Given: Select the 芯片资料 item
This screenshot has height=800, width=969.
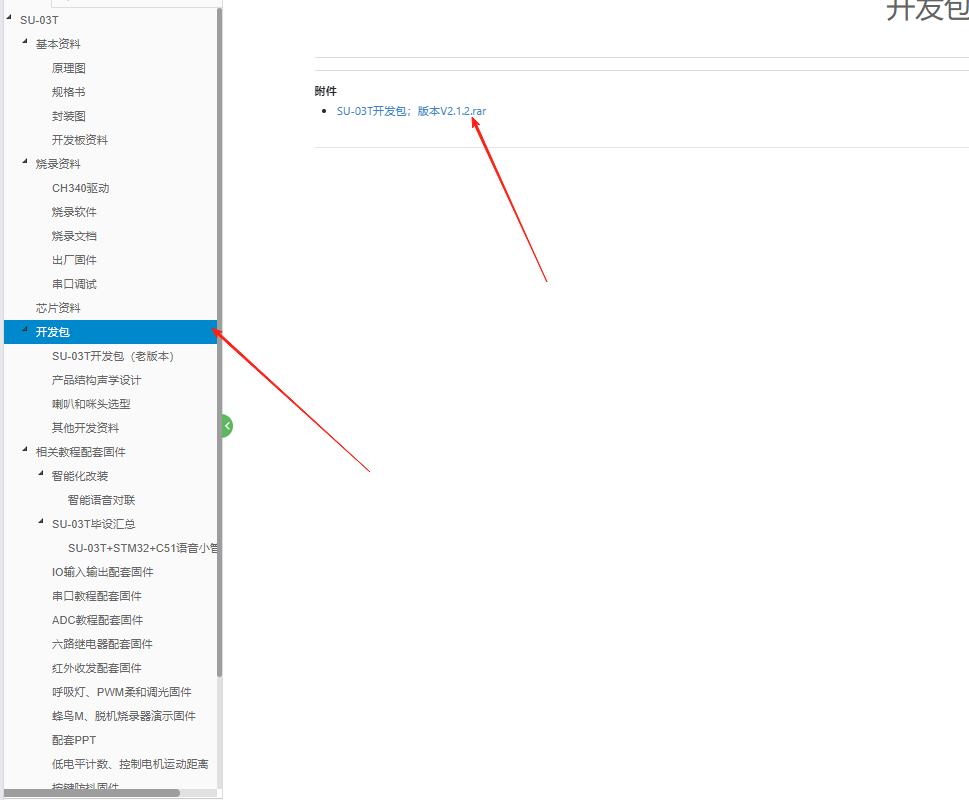Looking at the screenshot, I should (x=58, y=308).
